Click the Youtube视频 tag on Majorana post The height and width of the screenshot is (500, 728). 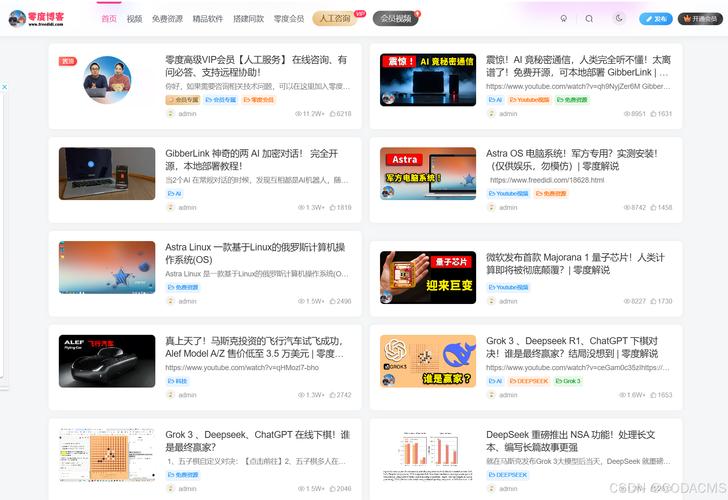coord(508,287)
